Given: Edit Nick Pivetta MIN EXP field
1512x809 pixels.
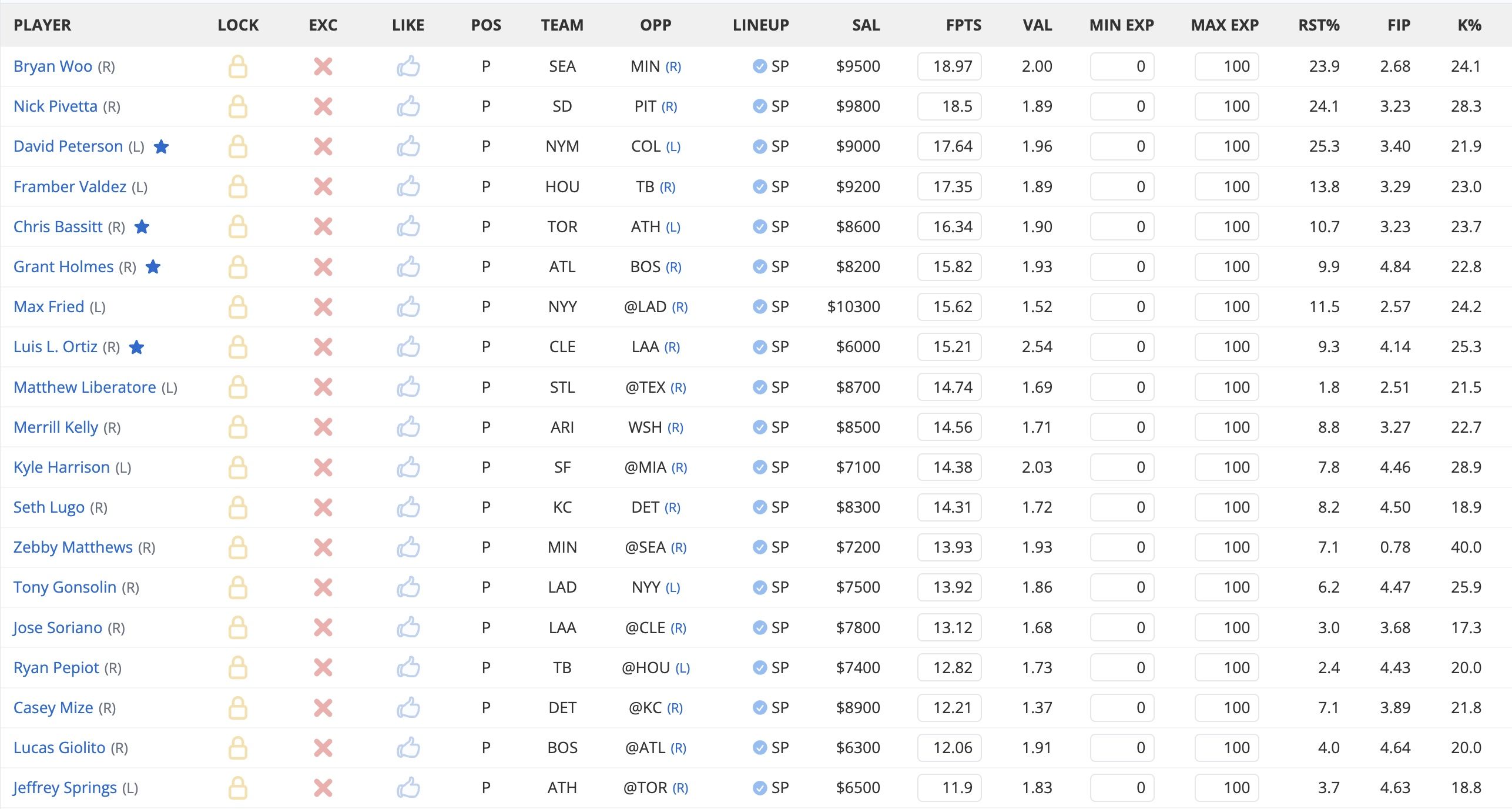Looking at the screenshot, I should click(x=1122, y=106).
